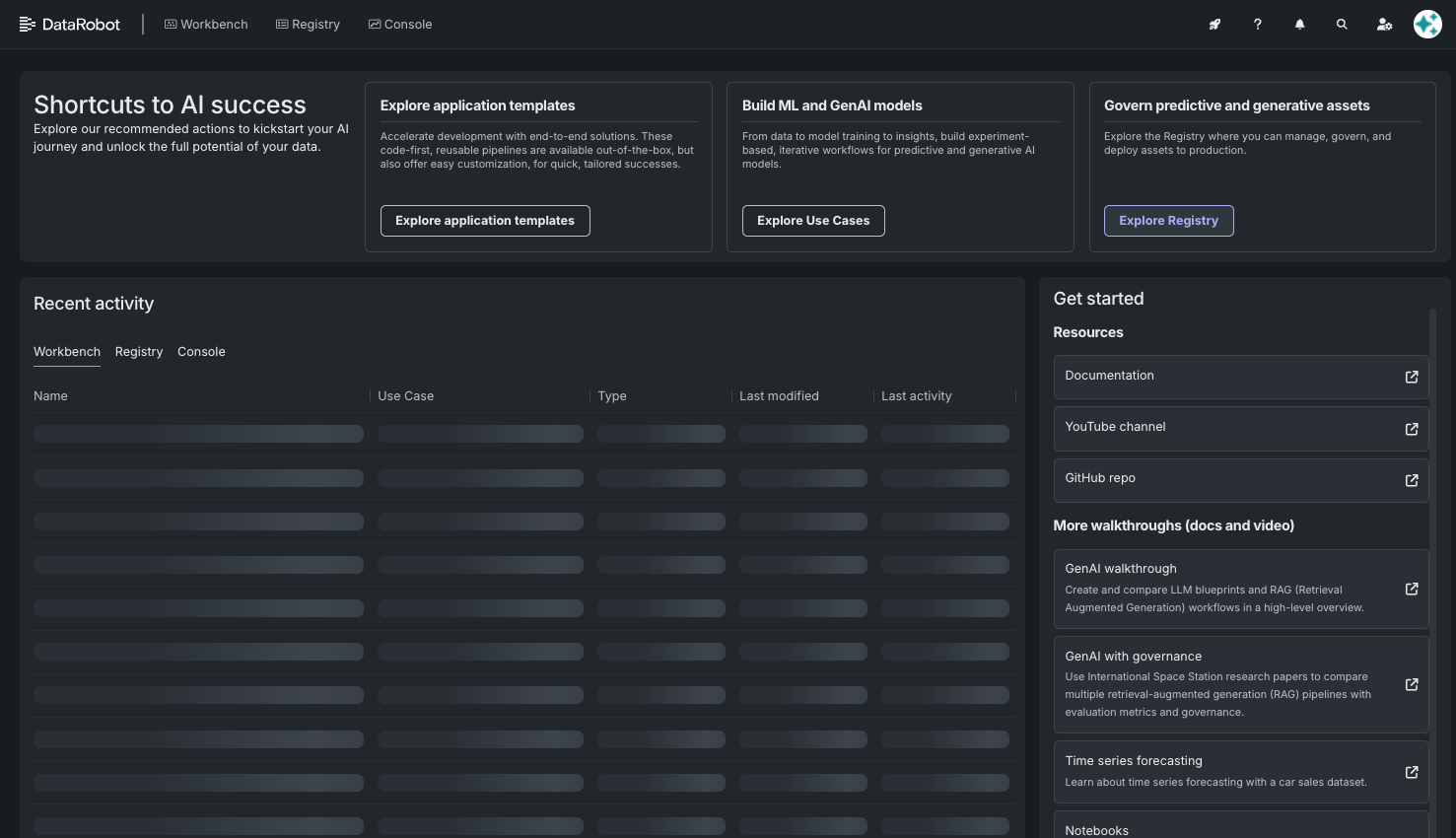Open the help question mark icon
Image resolution: width=1456 pixels, height=838 pixels.
[1257, 25]
